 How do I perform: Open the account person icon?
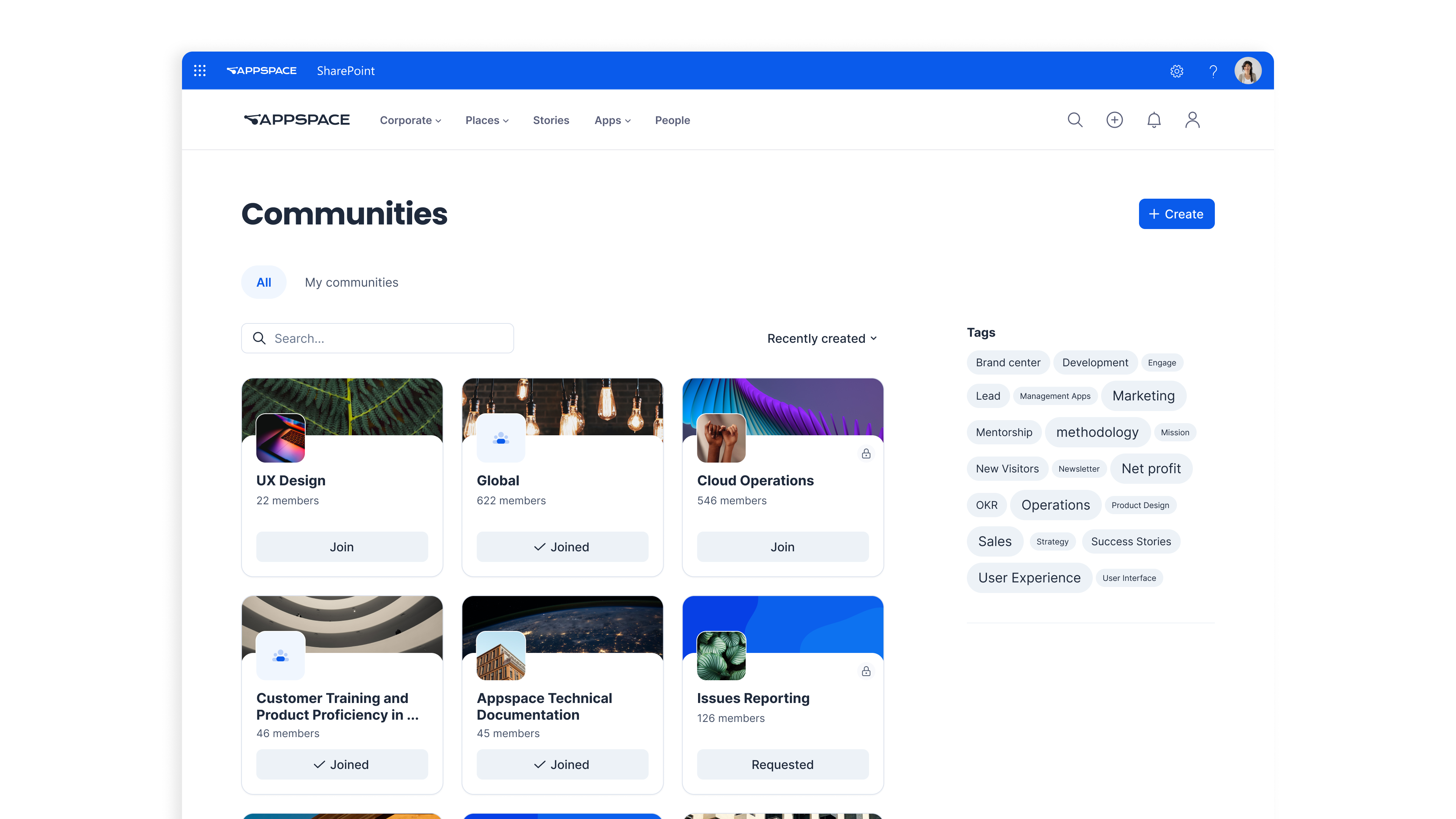pyautogui.click(x=1192, y=120)
